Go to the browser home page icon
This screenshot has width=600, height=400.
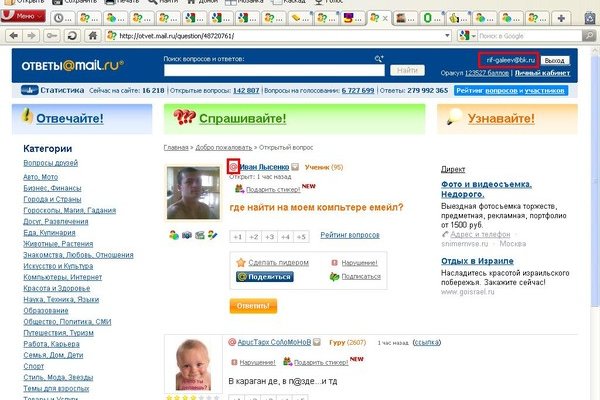(x=94, y=36)
